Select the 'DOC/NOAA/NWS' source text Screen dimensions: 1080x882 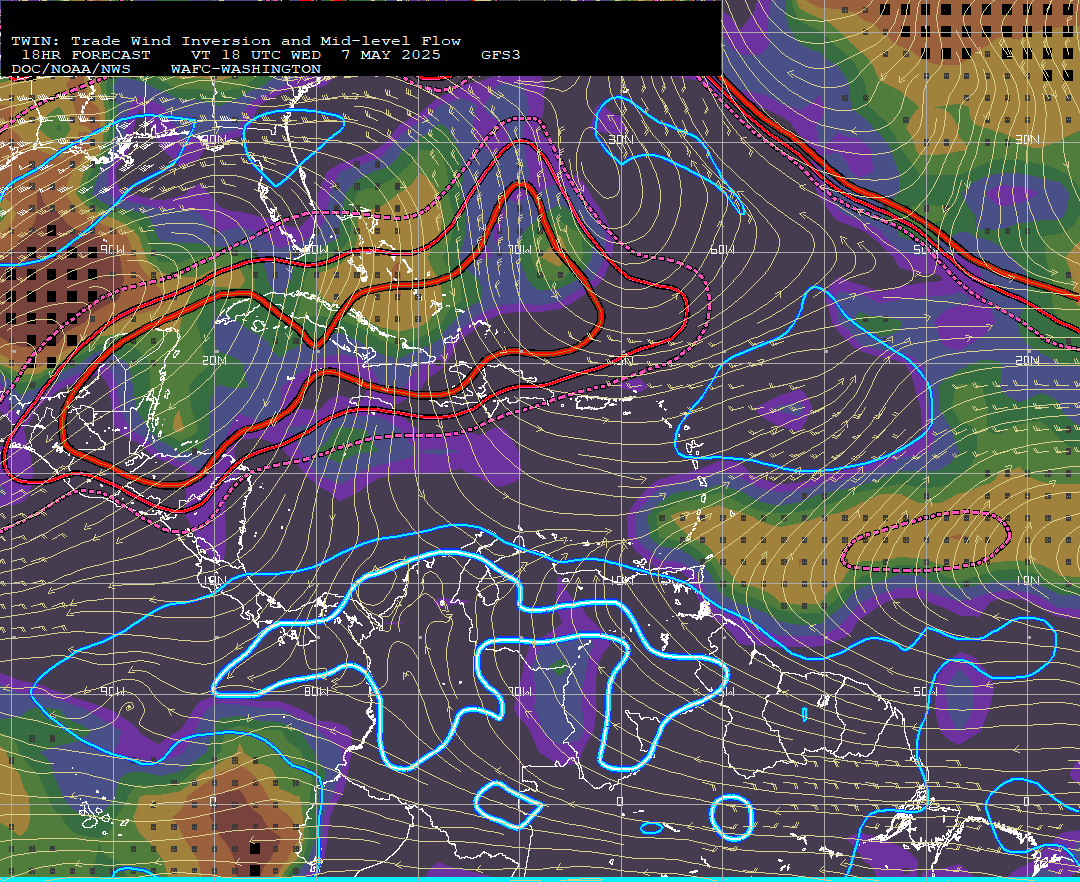point(71,70)
